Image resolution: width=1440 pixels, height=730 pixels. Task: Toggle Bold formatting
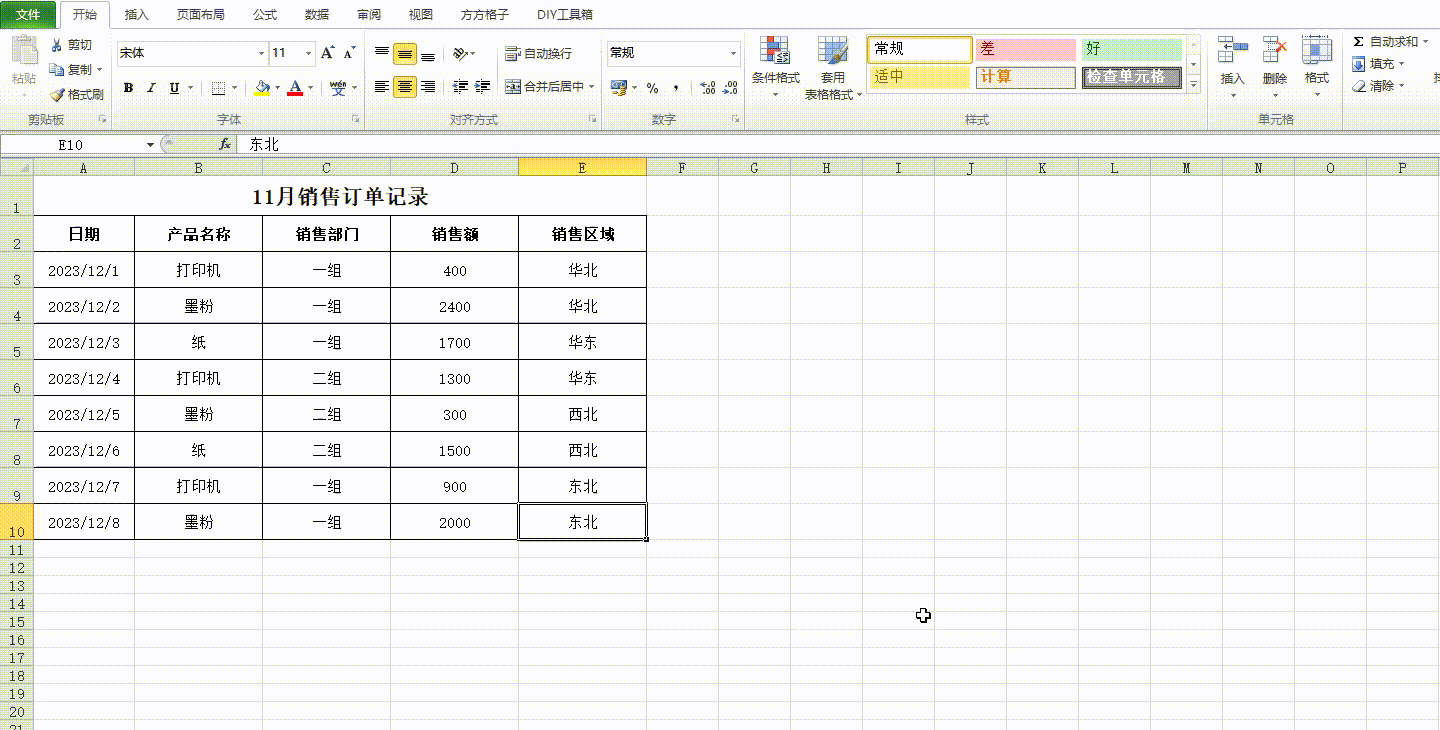pyautogui.click(x=128, y=88)
